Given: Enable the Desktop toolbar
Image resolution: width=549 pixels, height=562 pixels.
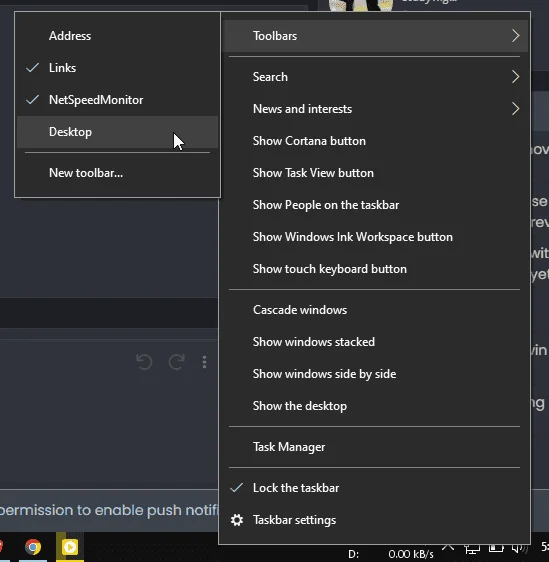Looking at the screenshot, I should click(117, 132).
